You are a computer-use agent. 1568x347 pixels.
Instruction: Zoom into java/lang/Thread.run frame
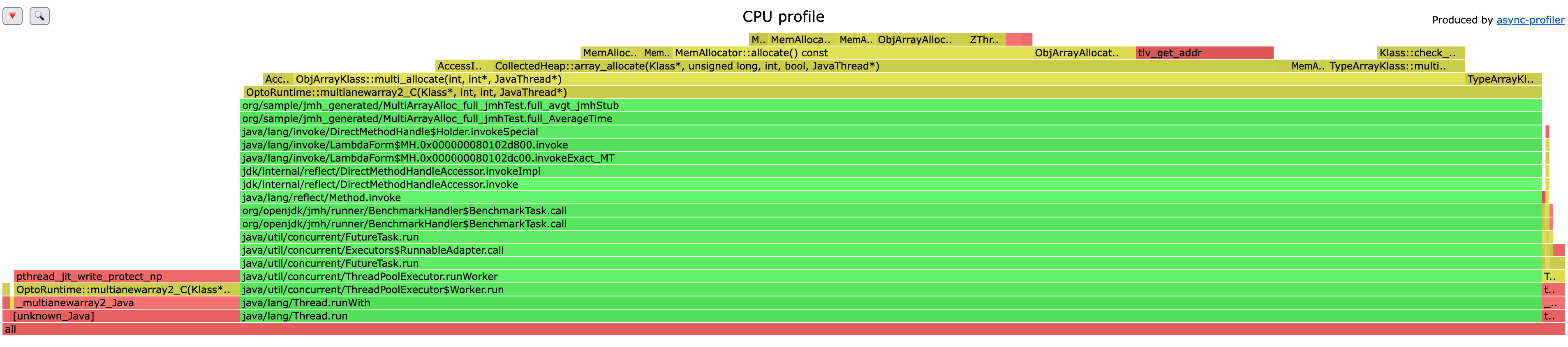pyautogui.click(x=890, y=316)
